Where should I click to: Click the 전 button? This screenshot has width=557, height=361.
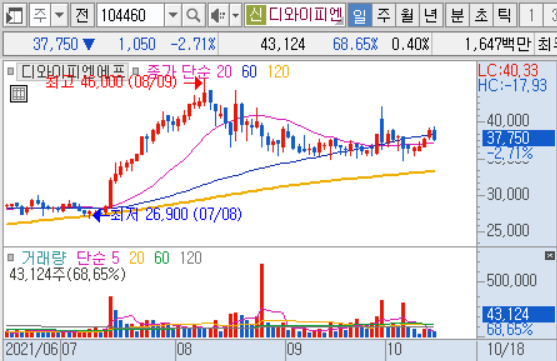coord(82,15)
